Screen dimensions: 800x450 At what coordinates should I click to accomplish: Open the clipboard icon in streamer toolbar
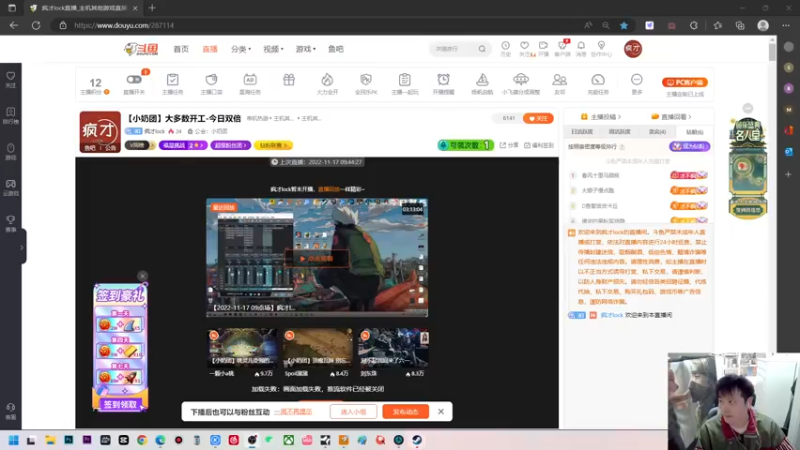(405, 80)
